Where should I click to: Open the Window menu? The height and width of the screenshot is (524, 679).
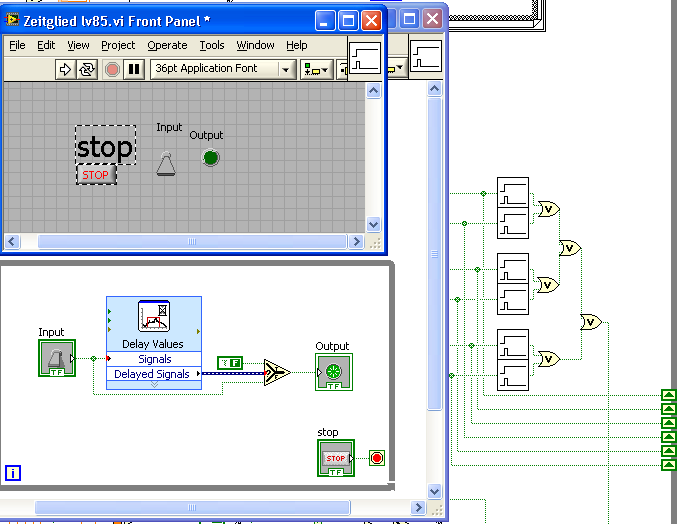255,45
